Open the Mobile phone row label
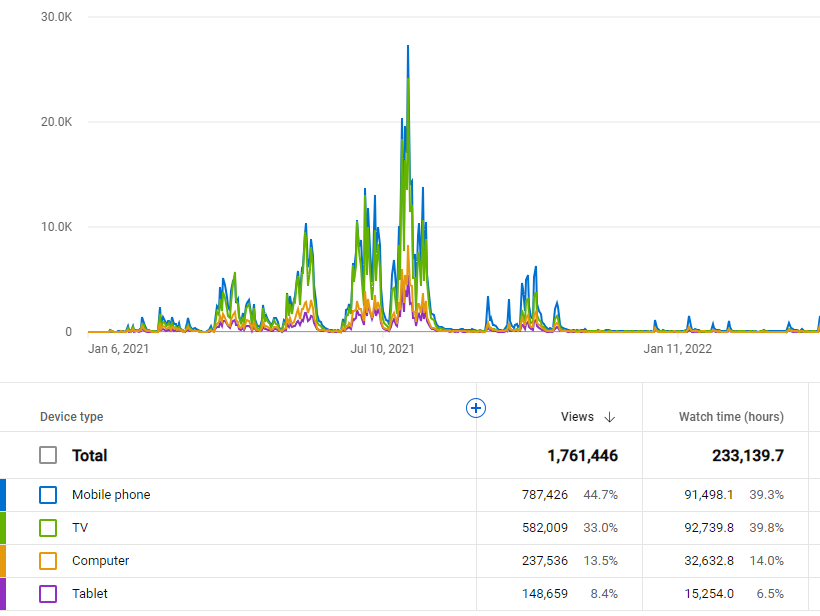Image resolution: width=820 pixels, height=616 pixels. pos(111,494)
